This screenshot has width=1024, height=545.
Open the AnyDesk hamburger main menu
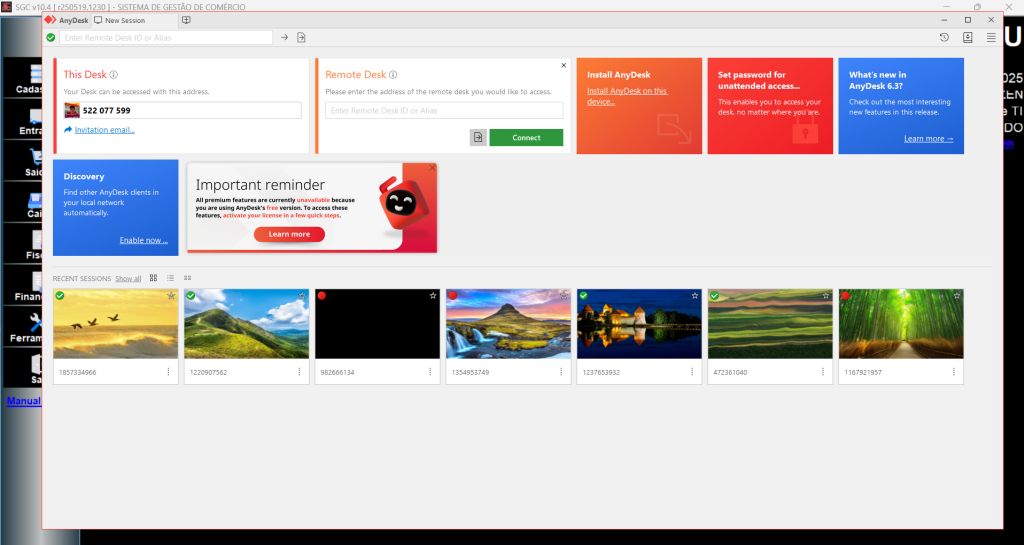tap(991, 38)
